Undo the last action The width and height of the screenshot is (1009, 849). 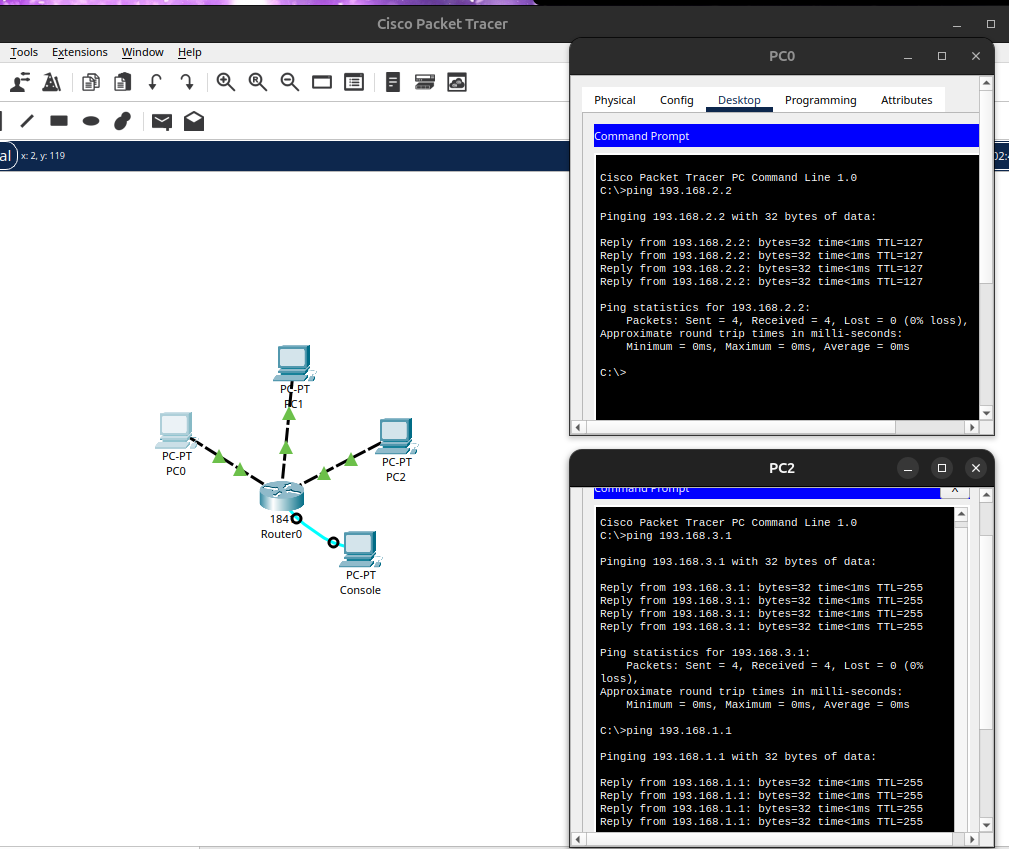point(154,82)
